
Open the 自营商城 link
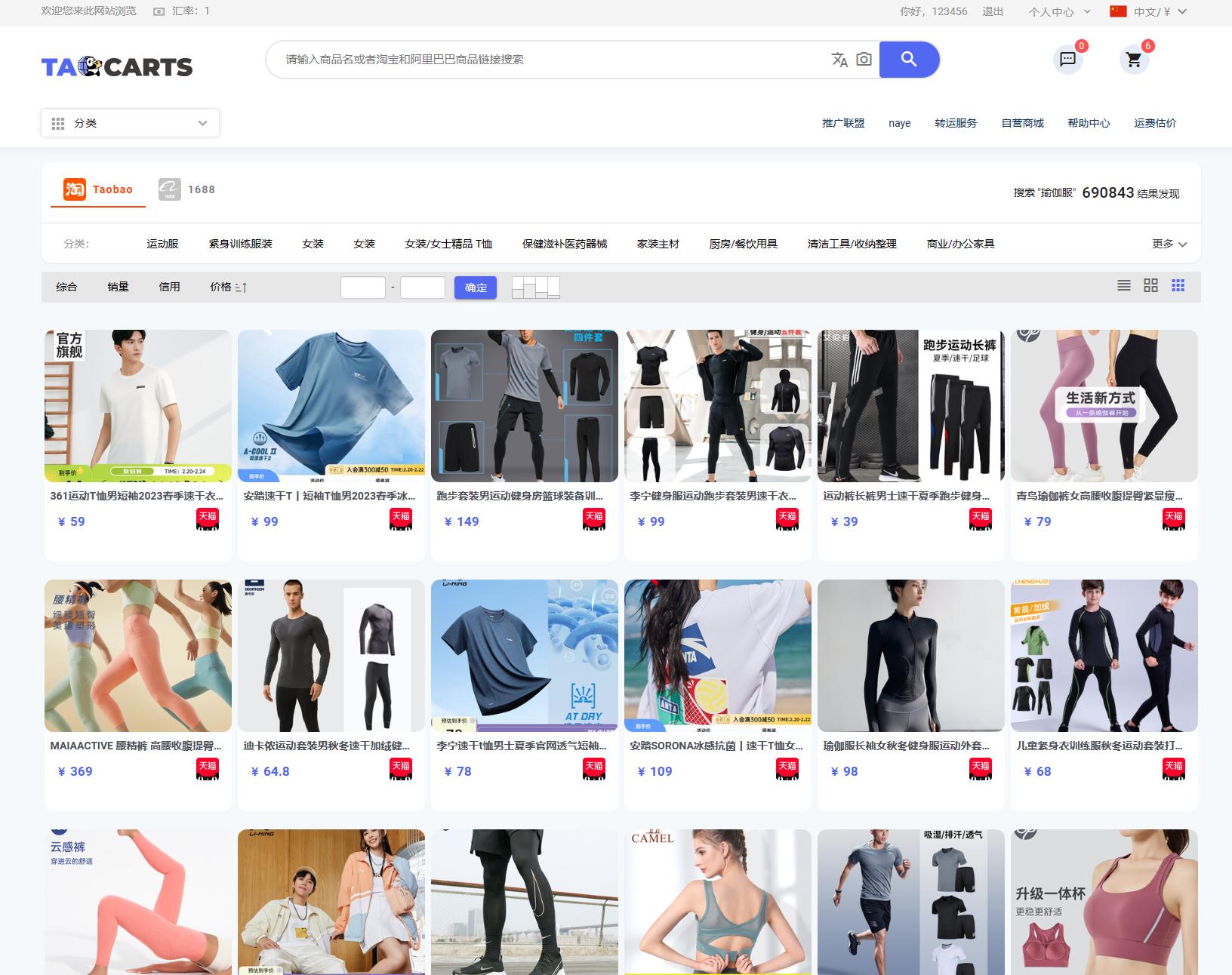point(1022,123)
